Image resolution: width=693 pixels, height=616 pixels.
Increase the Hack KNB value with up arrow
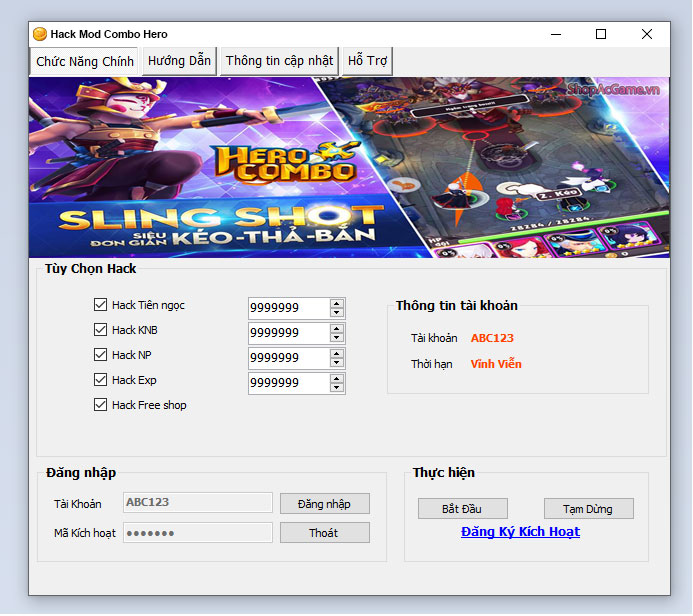(337, 329)
